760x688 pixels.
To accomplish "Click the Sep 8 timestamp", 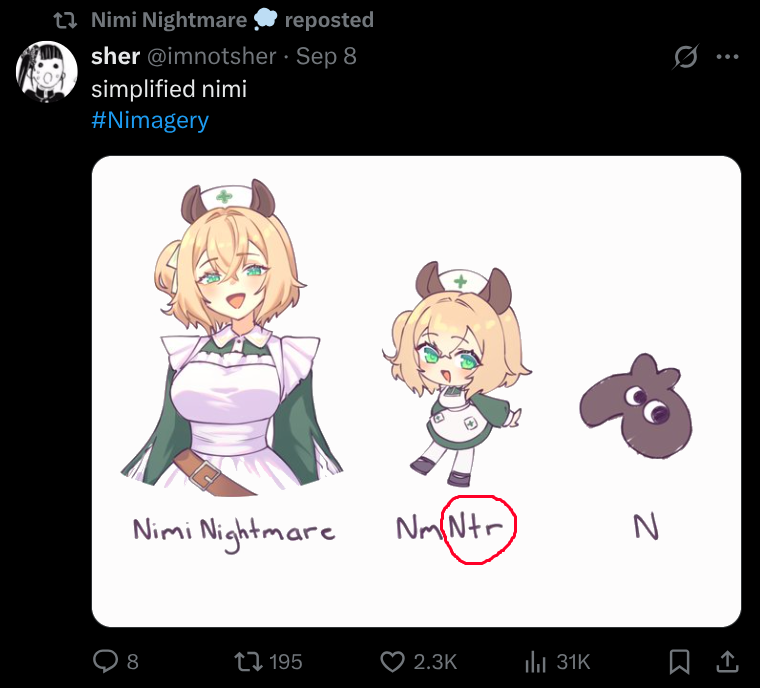I will (x=326, y=56).
